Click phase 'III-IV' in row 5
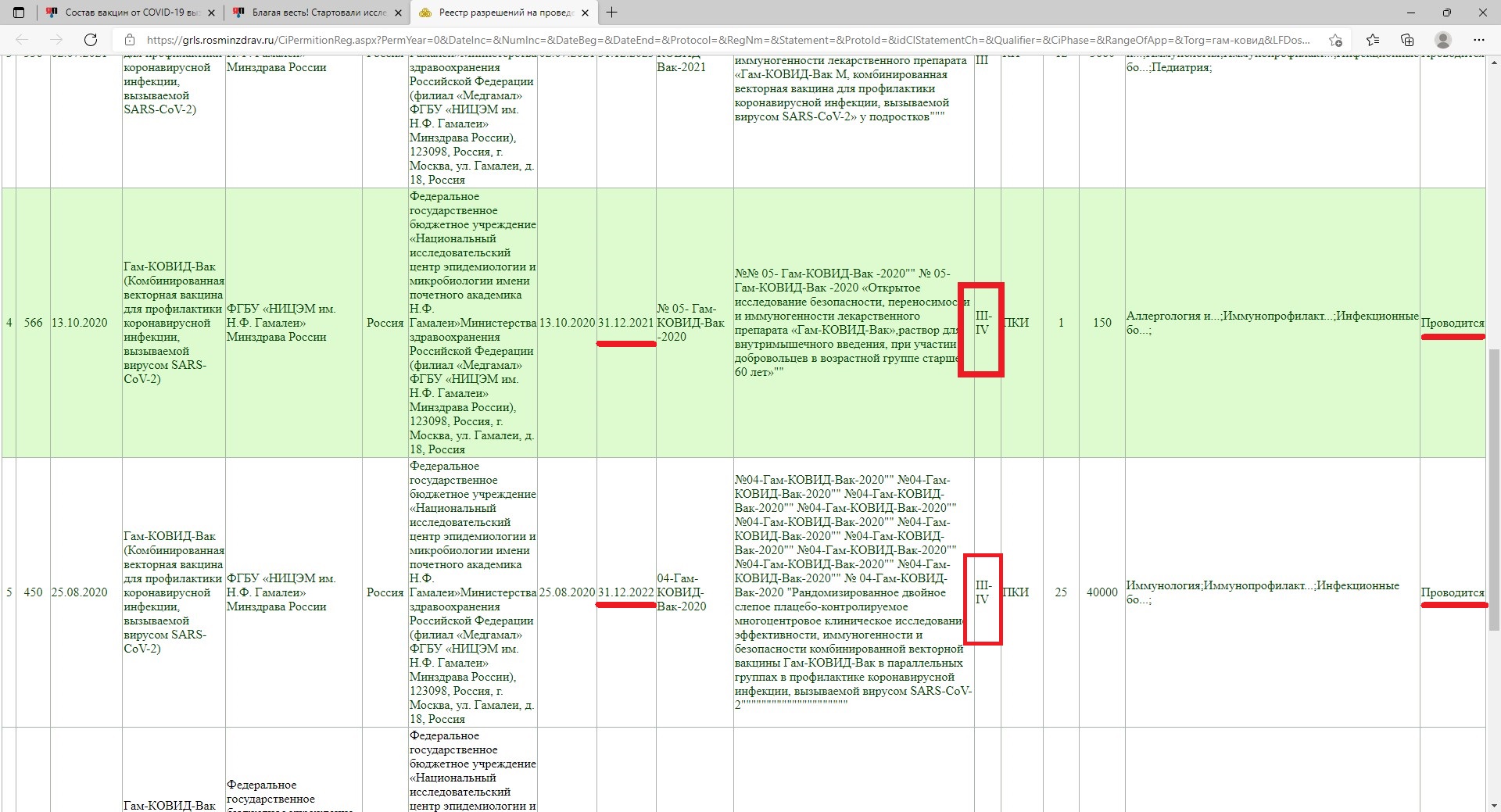Screen dimensions: 1501x812 [983, 592]
